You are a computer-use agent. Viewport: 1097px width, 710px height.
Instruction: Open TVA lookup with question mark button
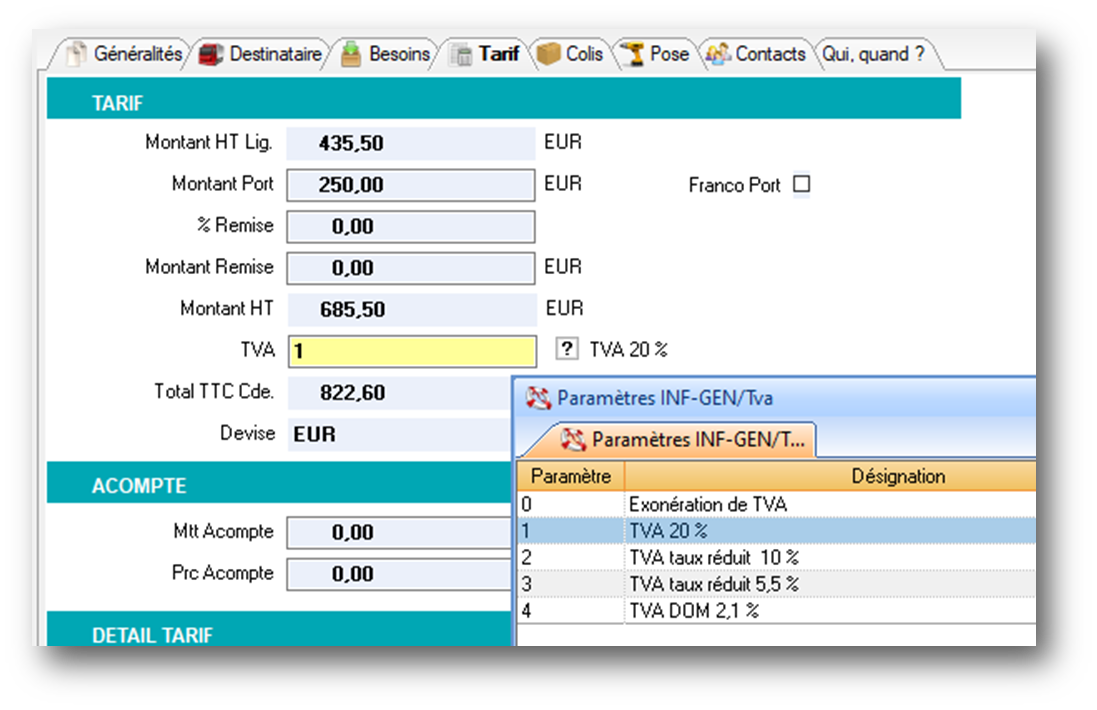point(567,349)
